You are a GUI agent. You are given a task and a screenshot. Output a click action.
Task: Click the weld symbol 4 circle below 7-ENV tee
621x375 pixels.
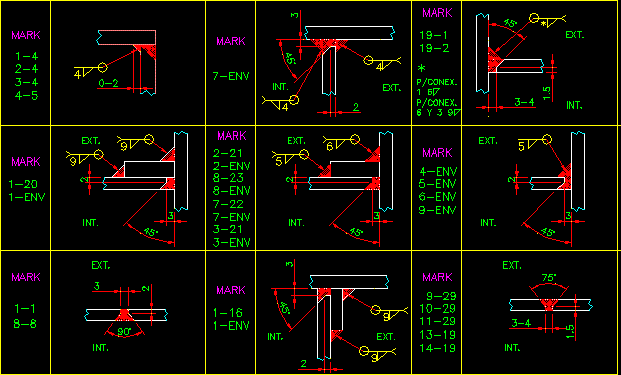click(293, 99)
